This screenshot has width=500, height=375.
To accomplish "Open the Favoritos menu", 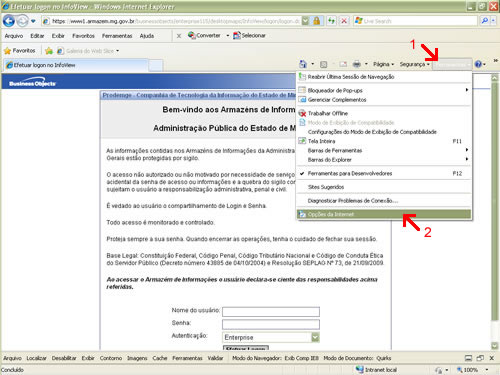I will tap(83, 36).
